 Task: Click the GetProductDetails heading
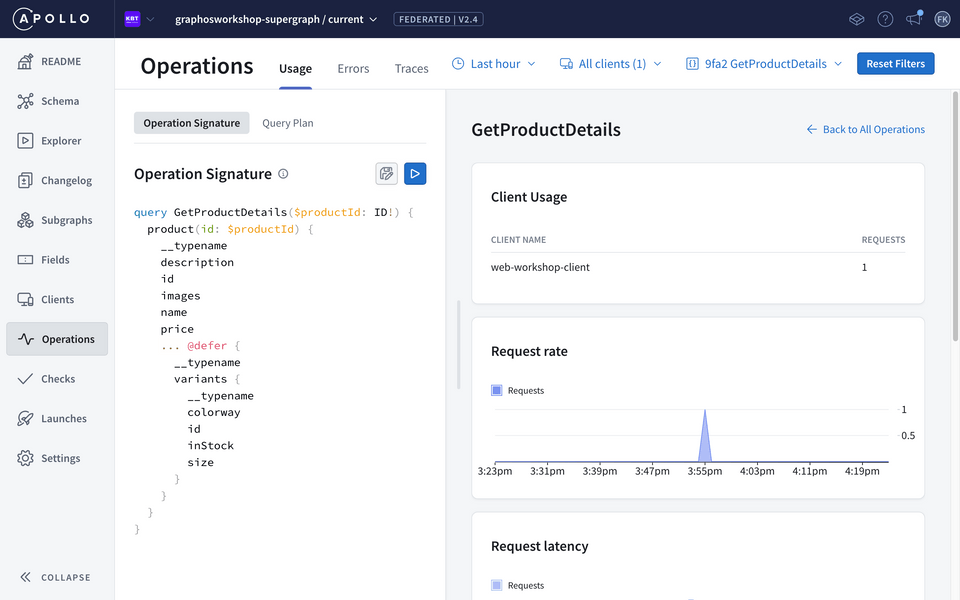(546, 130)
